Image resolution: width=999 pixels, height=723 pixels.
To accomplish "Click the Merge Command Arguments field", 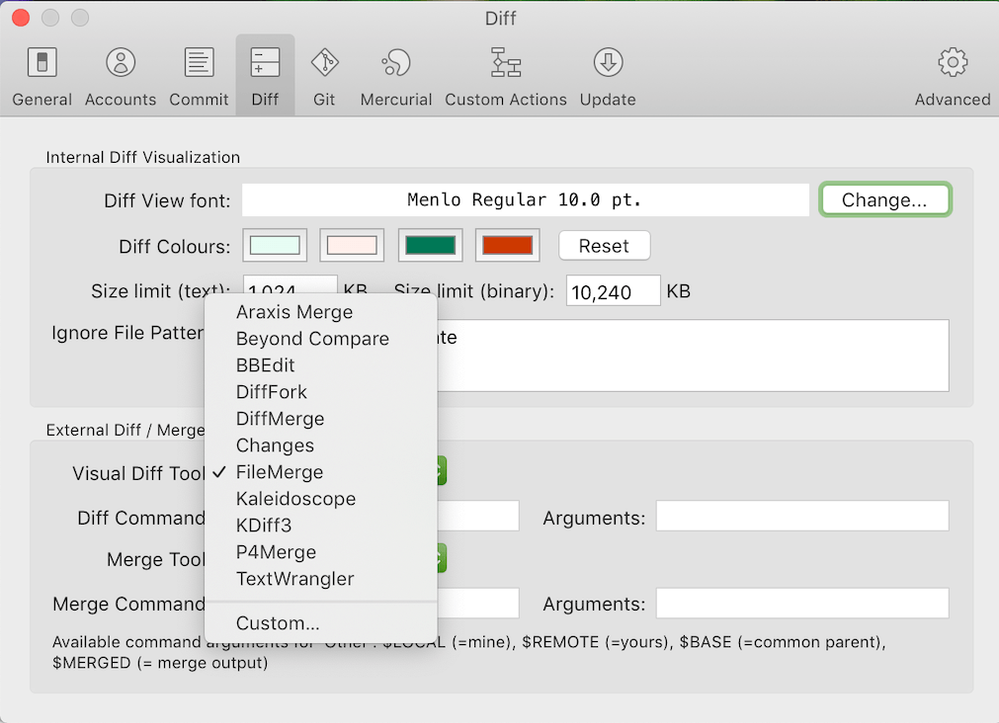I will coord(802,603).
